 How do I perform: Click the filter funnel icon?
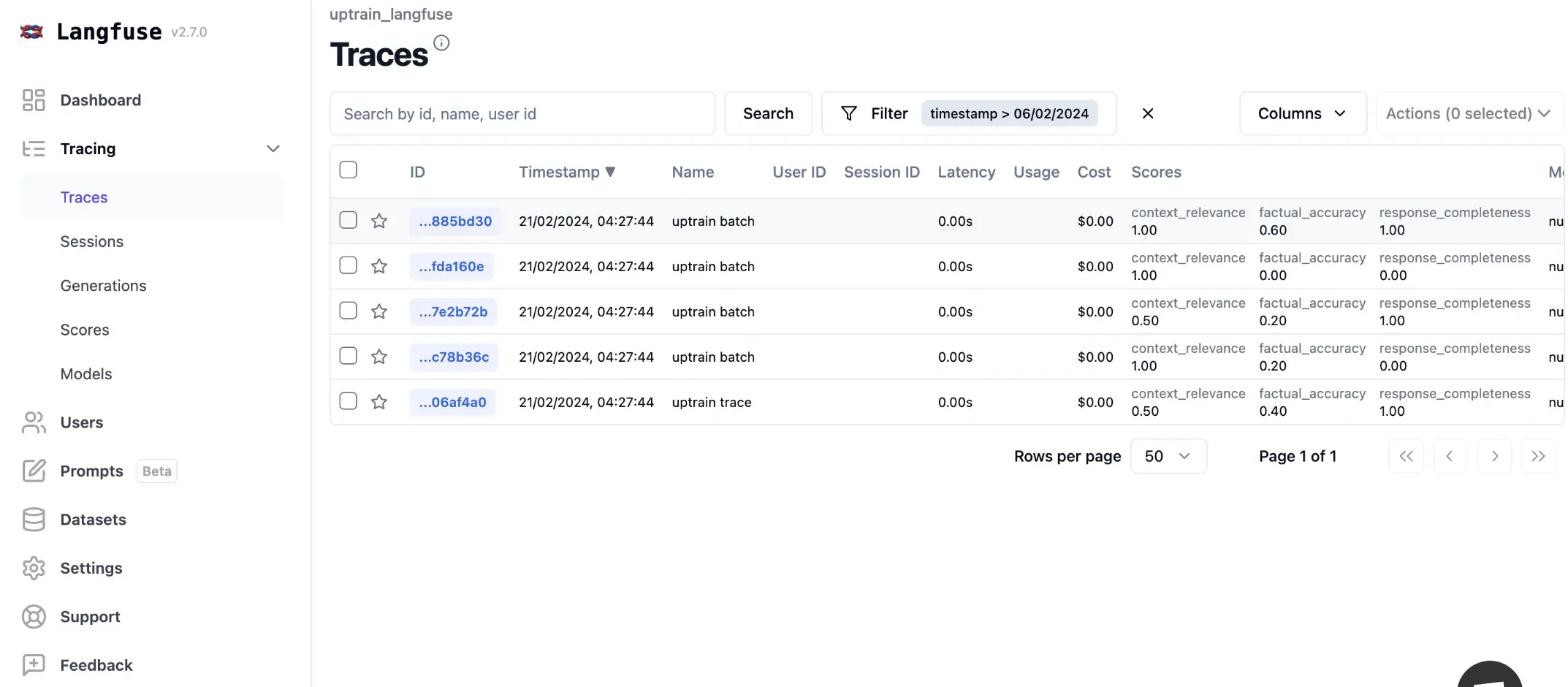849,113
